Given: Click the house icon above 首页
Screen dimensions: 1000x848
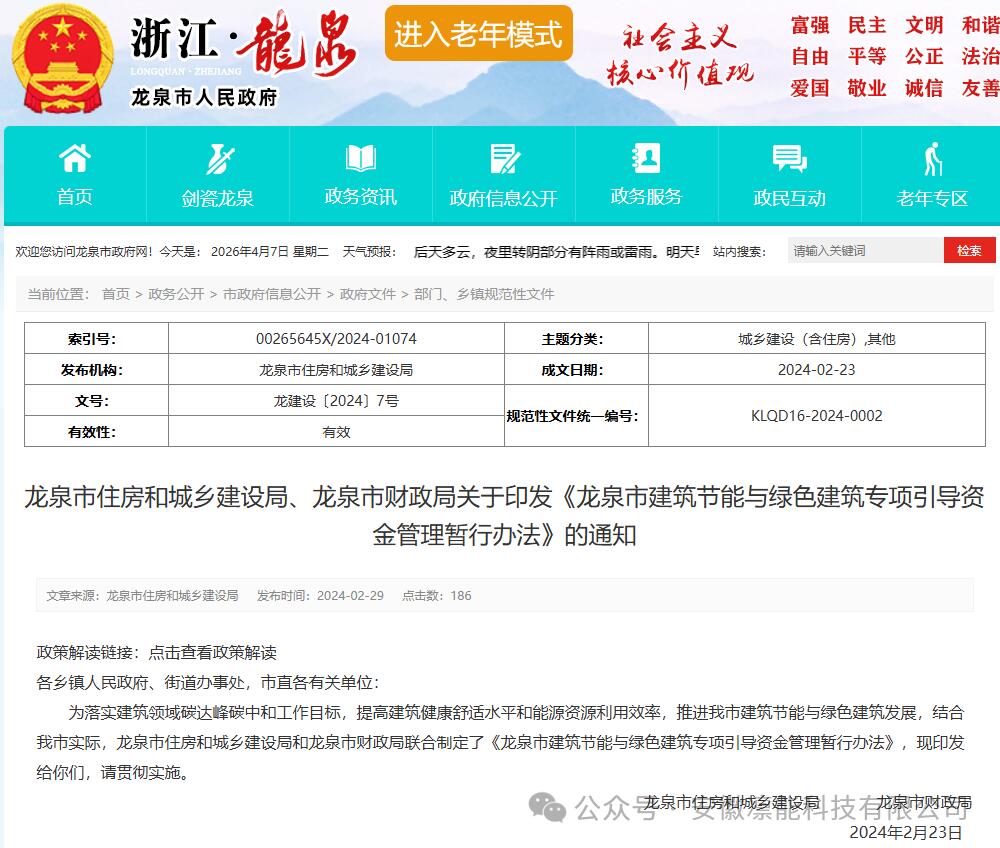Looking at the screenshot, I should 75,158.
